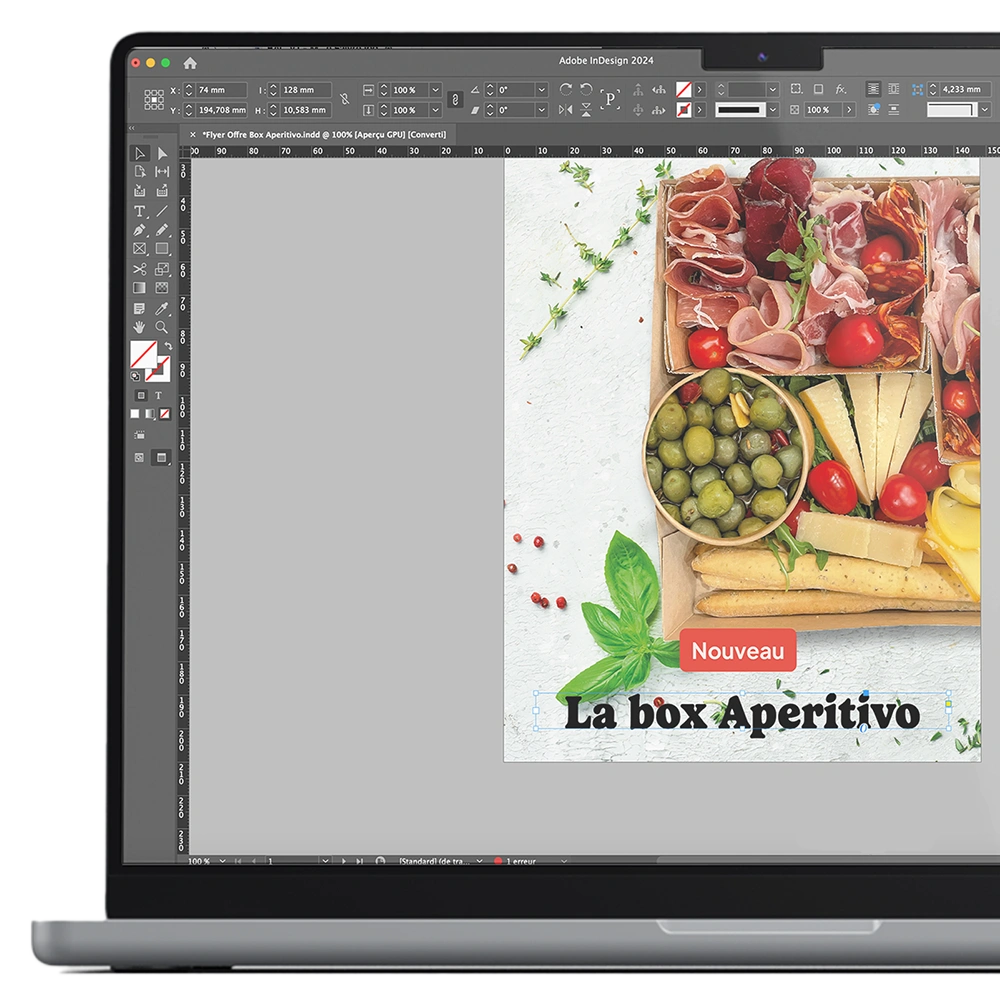
Task: Open the effects fx button
Action: click(x=841, y=90)
